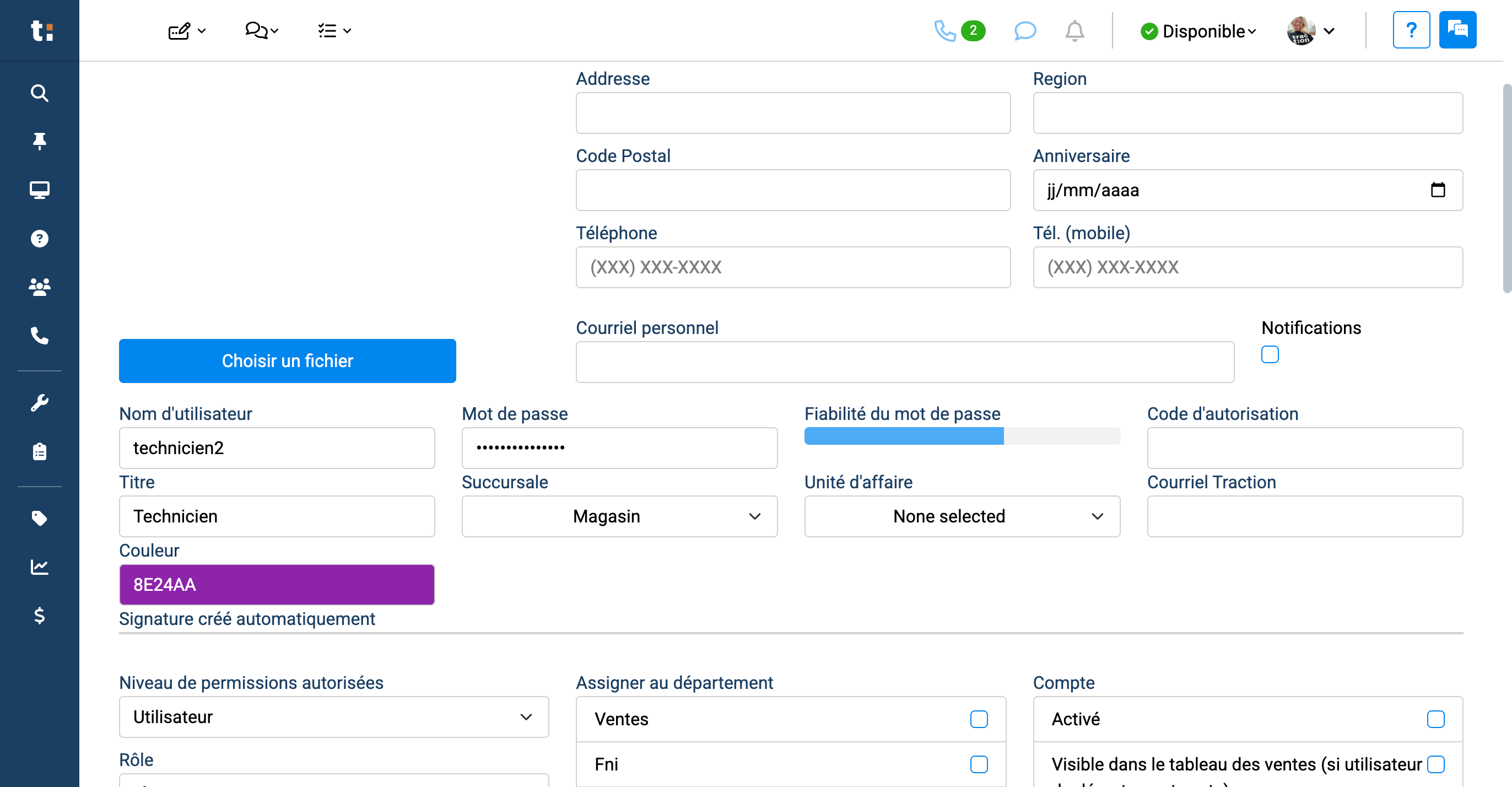Image resolution: width=1512 pixels, height=787 pixels.
Task: Click the green badge showing 2 calls
Action: [973, 30]
